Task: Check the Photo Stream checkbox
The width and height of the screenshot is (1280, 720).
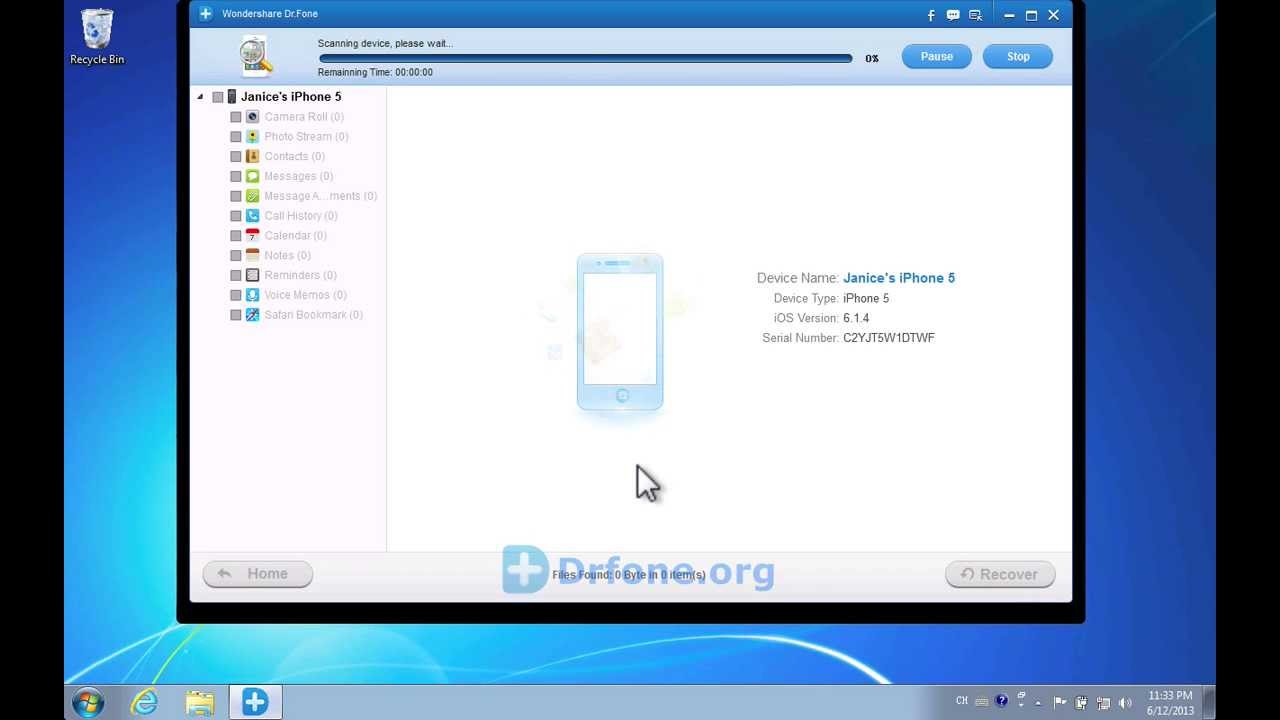Action: (x=236, y=137)
